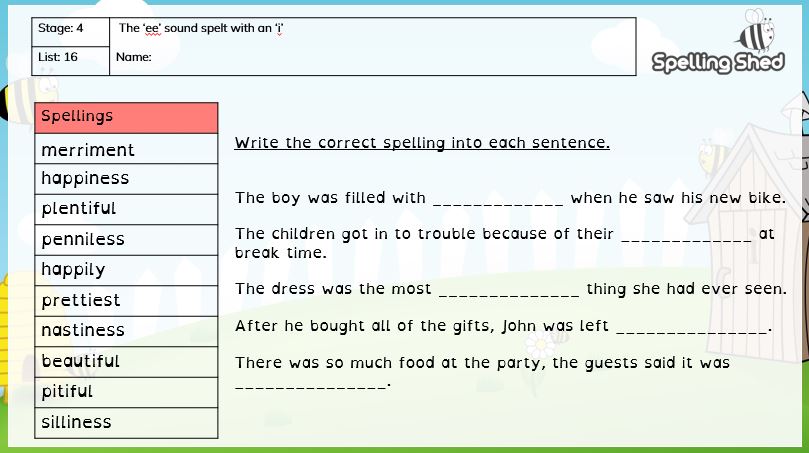Click the red Spellings header cell
The height and width of the screenshot is (453, 809).
(x=126, y=118)
